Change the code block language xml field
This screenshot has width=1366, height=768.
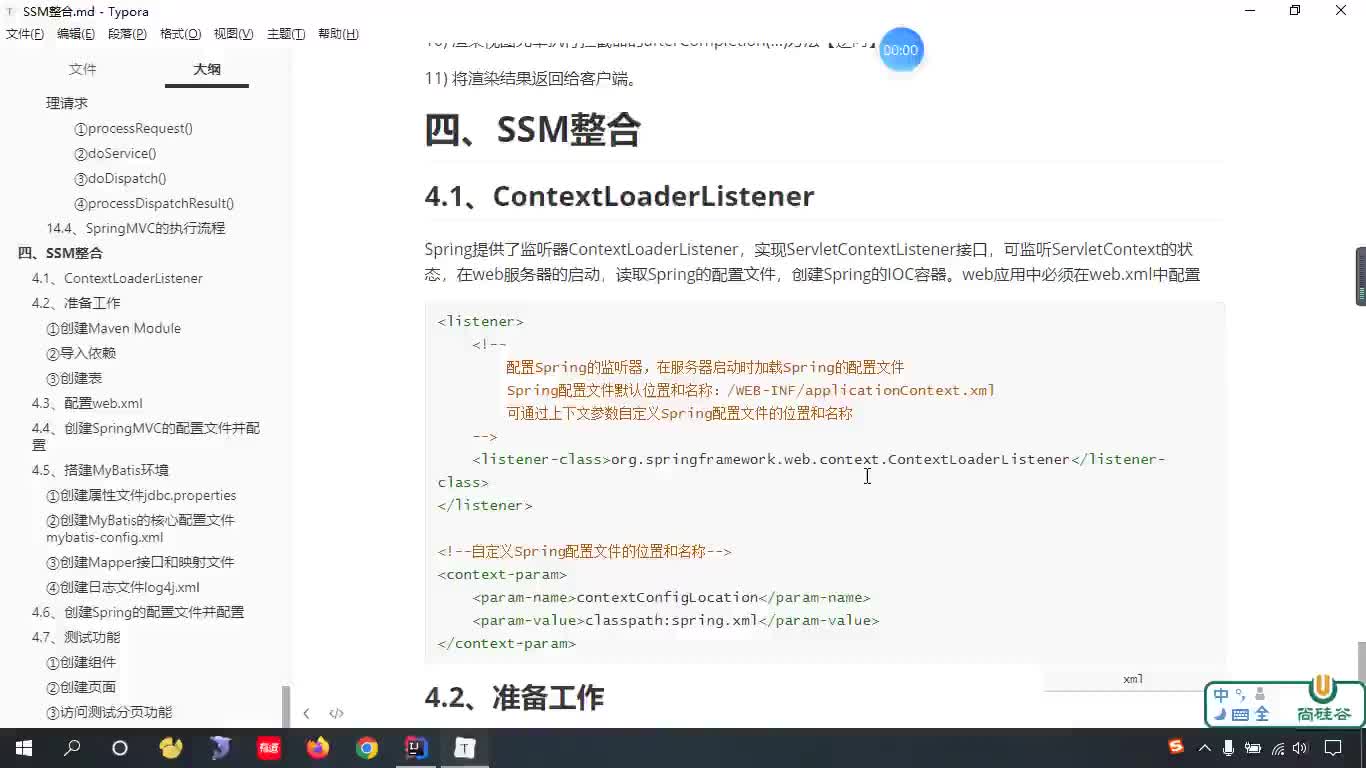1133,679
